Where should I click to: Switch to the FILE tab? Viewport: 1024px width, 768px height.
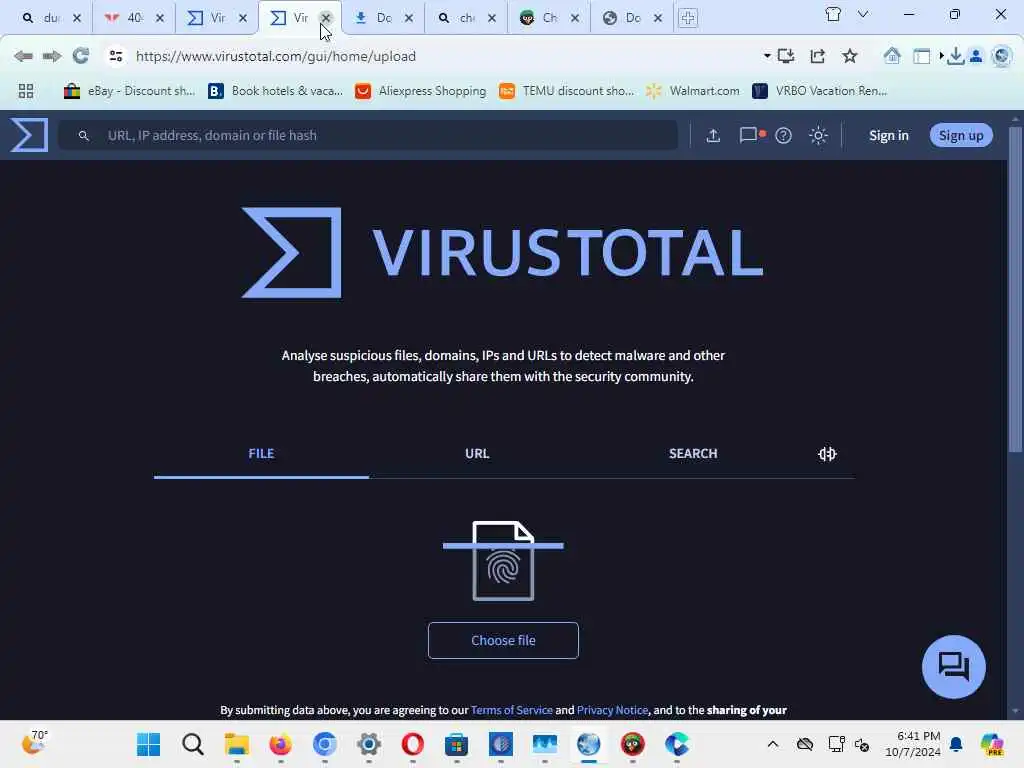click(261, 454)
